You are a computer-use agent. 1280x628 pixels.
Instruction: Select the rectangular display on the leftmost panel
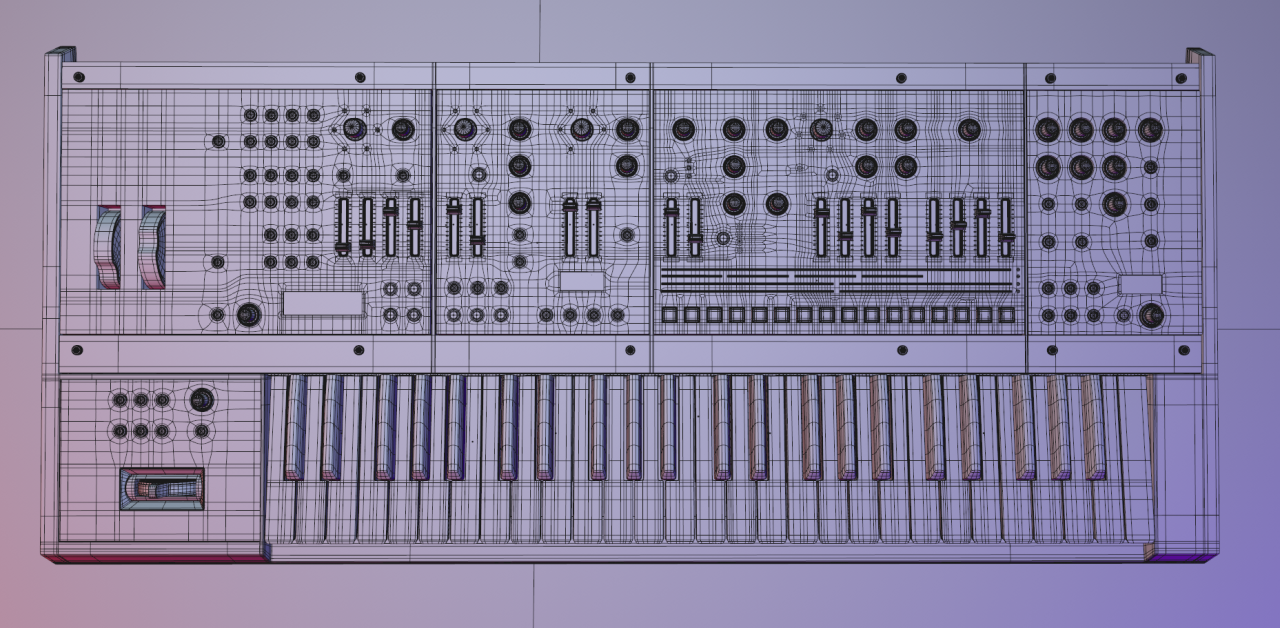[x=322, y=303]
